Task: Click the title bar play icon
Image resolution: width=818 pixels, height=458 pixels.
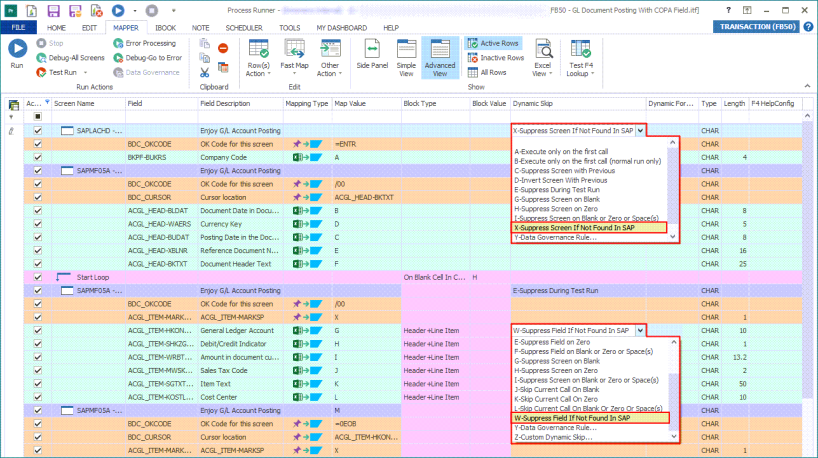Action: click(118, 10)
